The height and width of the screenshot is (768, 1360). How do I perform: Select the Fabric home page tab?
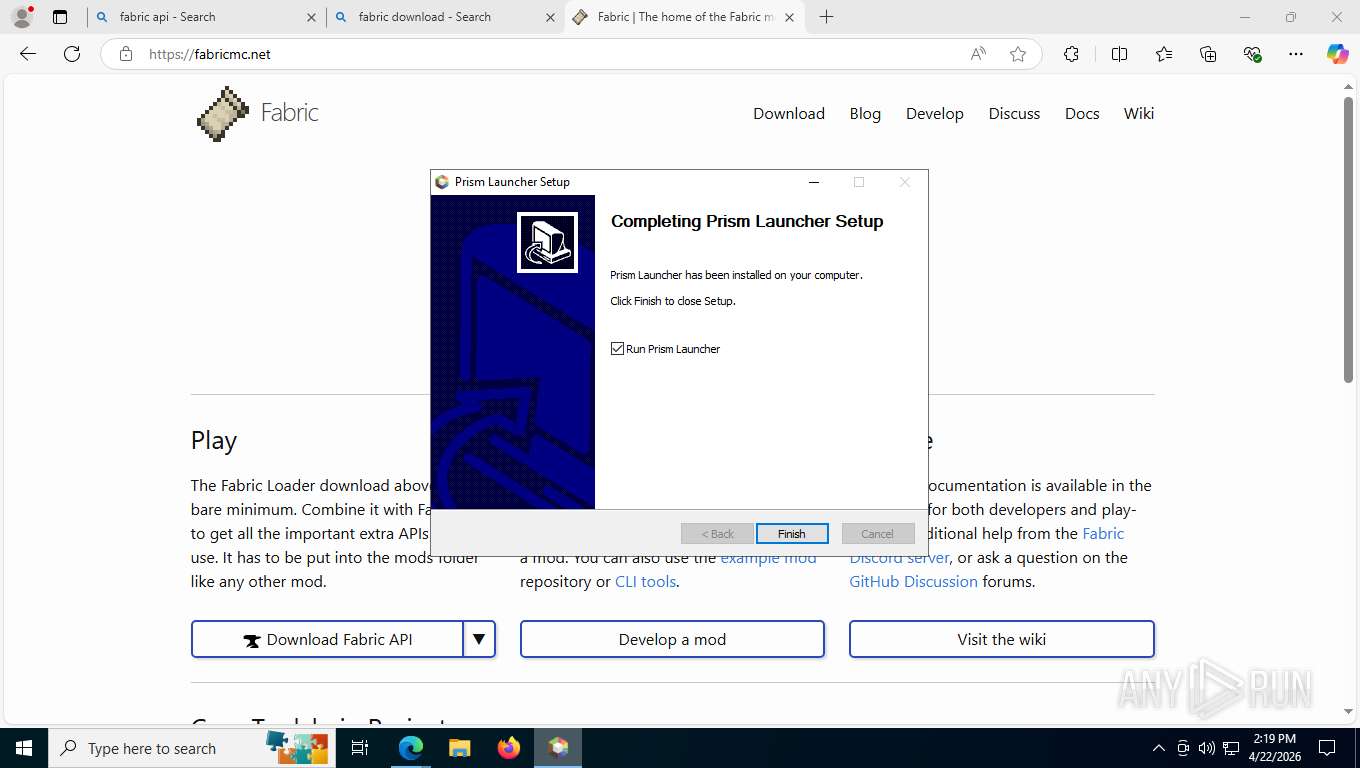coord(684,17)
